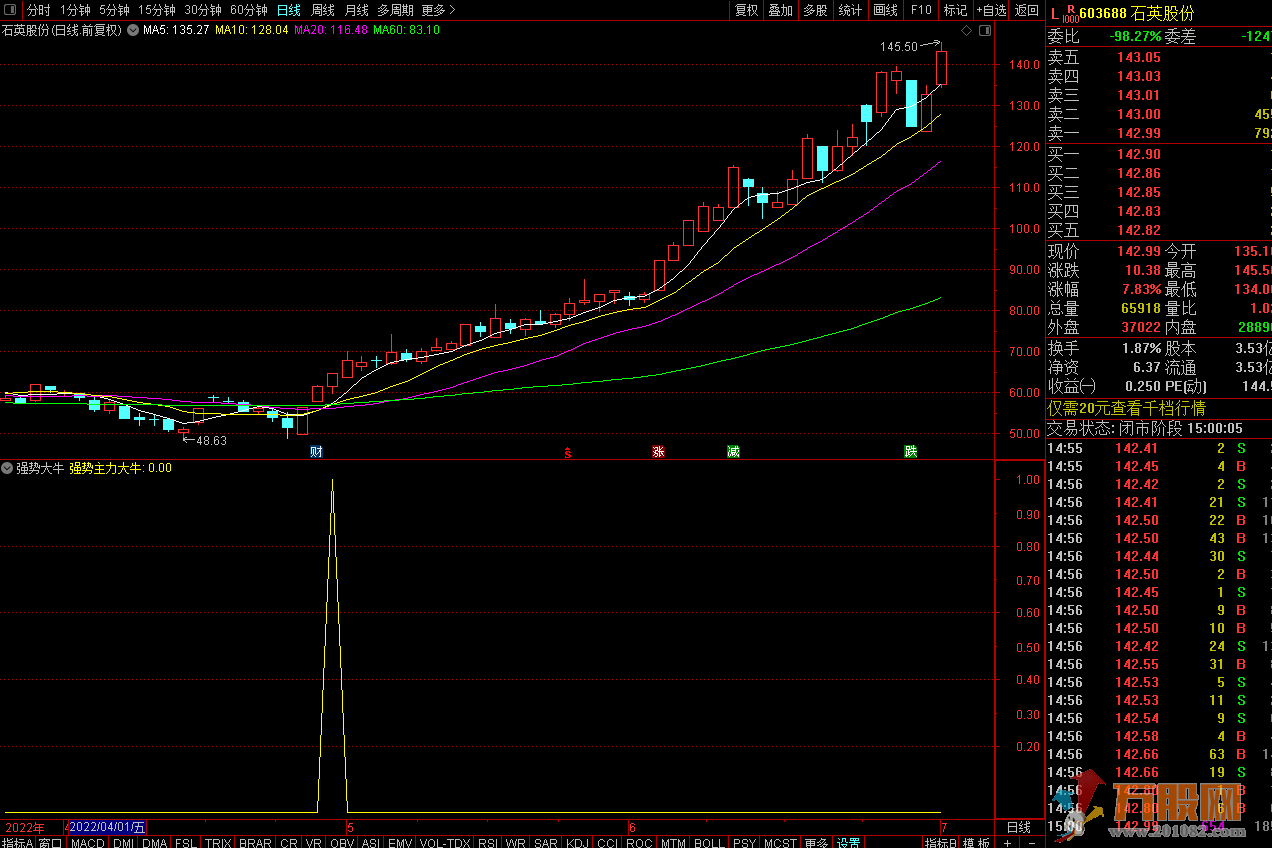The image size is (1272, 848).
Task: Switch to 15分钟 period
Action: click(x=157, y=10)
